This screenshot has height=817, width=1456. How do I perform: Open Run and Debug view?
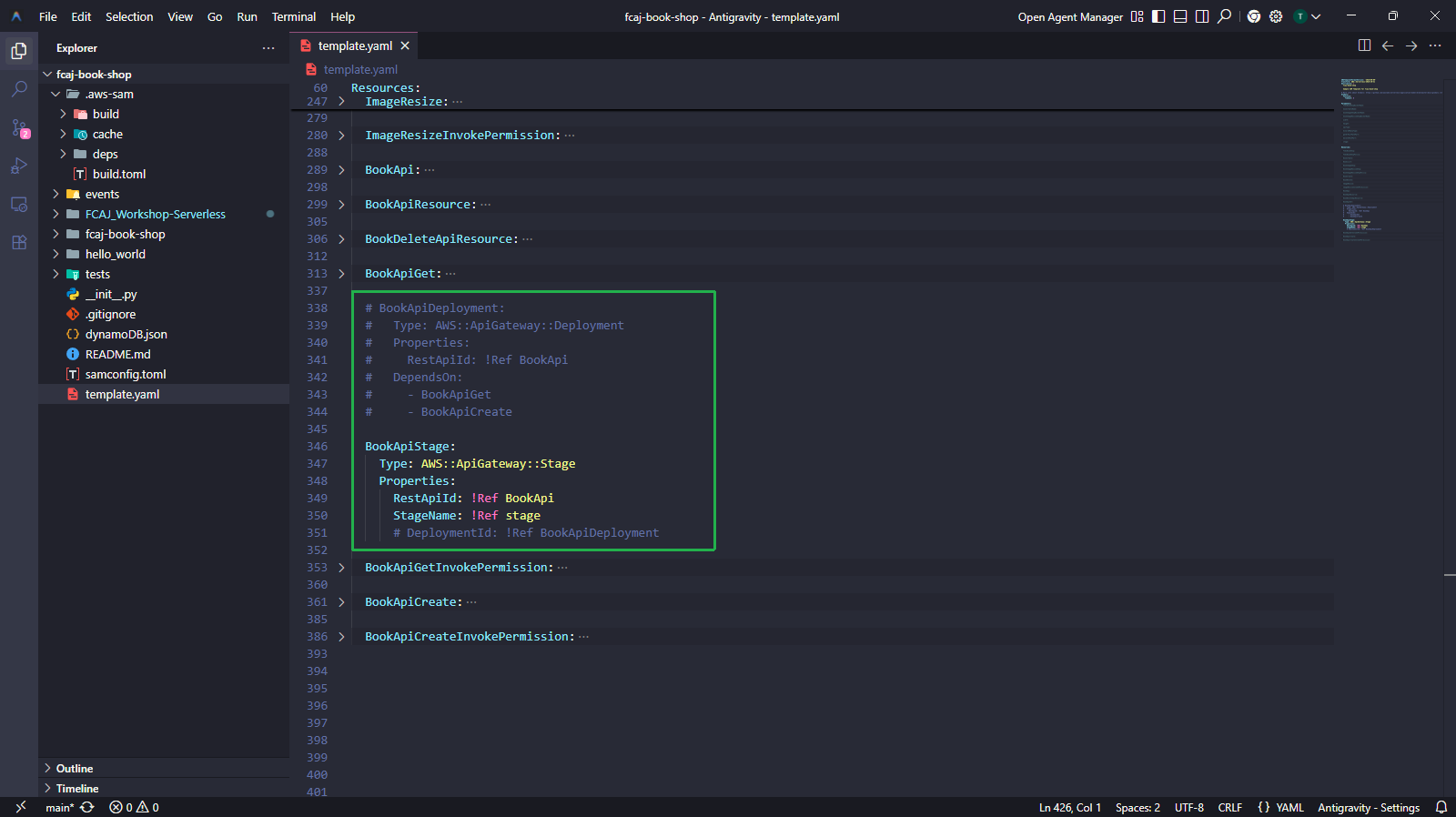tap(19, 166)
